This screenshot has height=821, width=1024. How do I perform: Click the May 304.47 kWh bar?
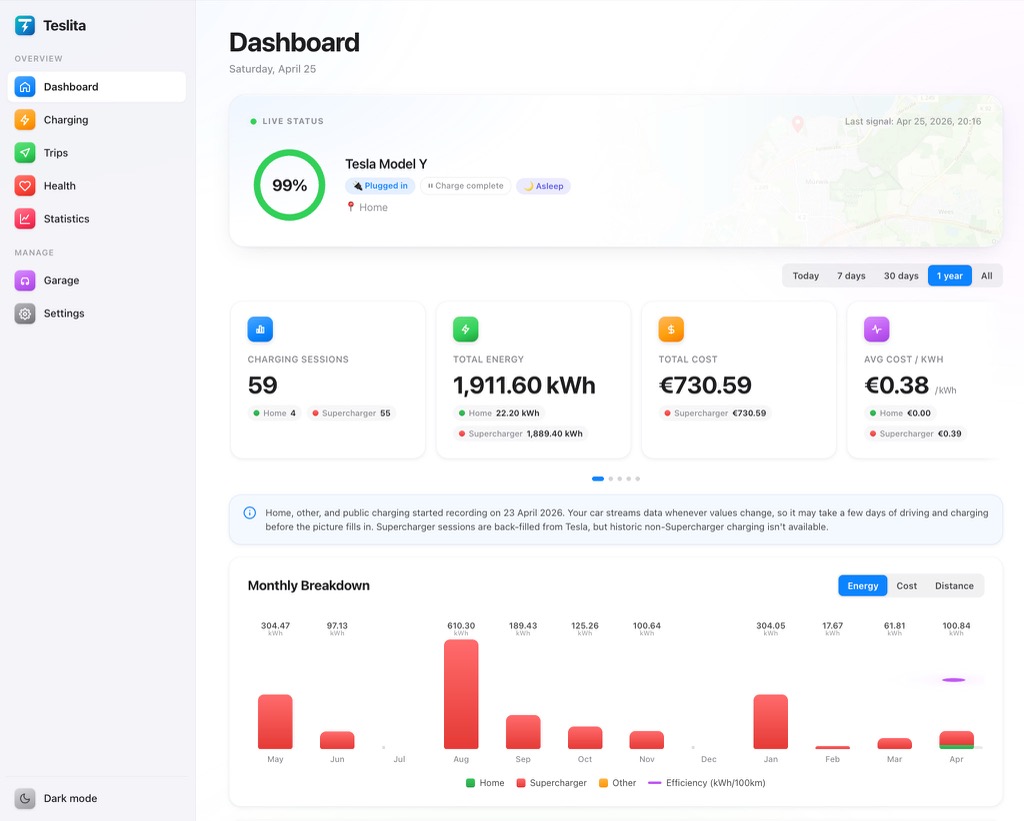[275, 722]
